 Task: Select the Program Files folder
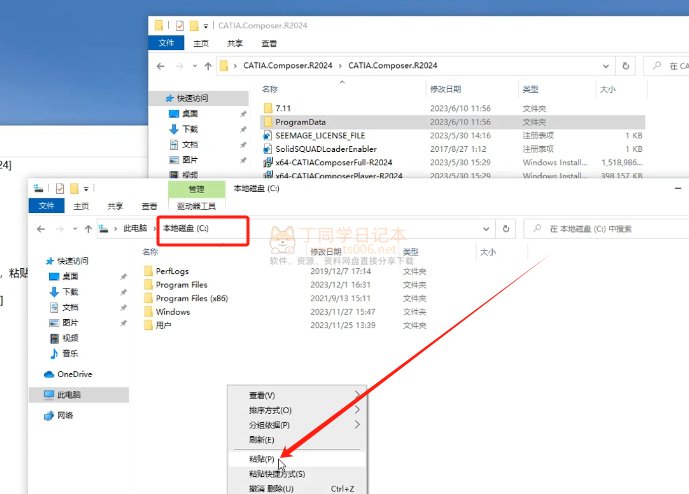click(x=181, y=285)
